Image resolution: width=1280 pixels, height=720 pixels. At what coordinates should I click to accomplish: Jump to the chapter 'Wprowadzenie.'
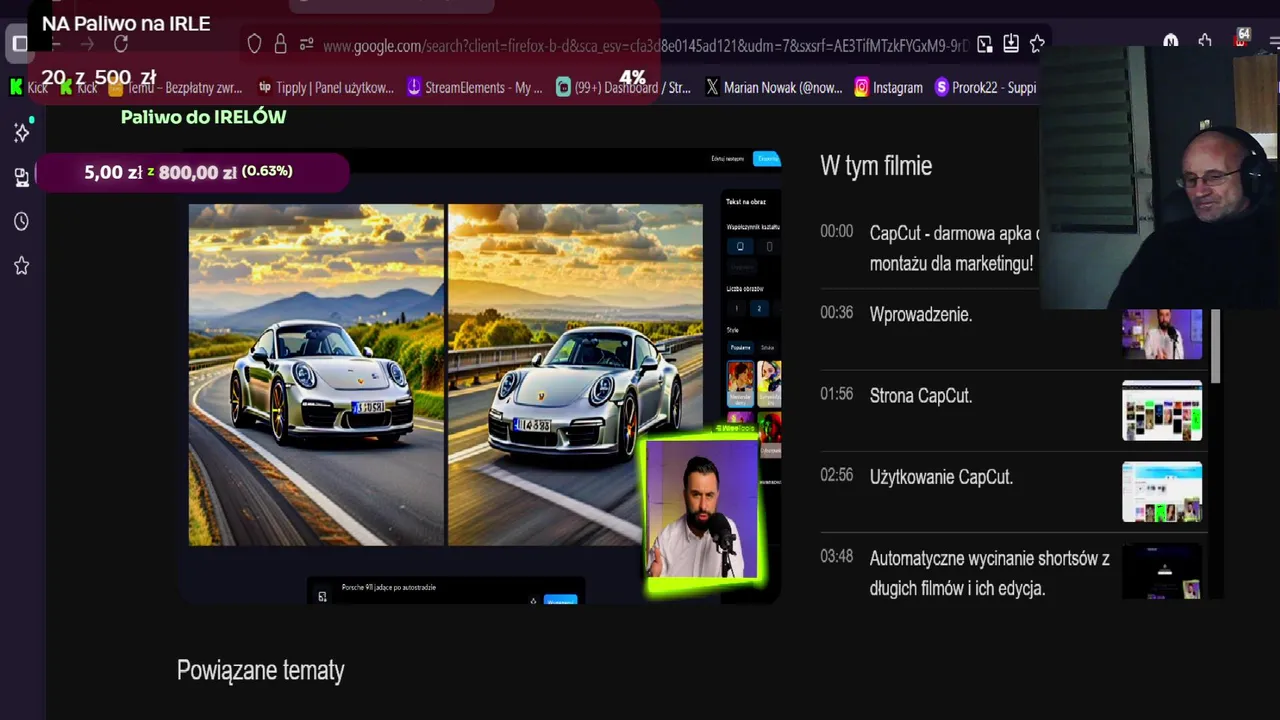tap(921, 314)
